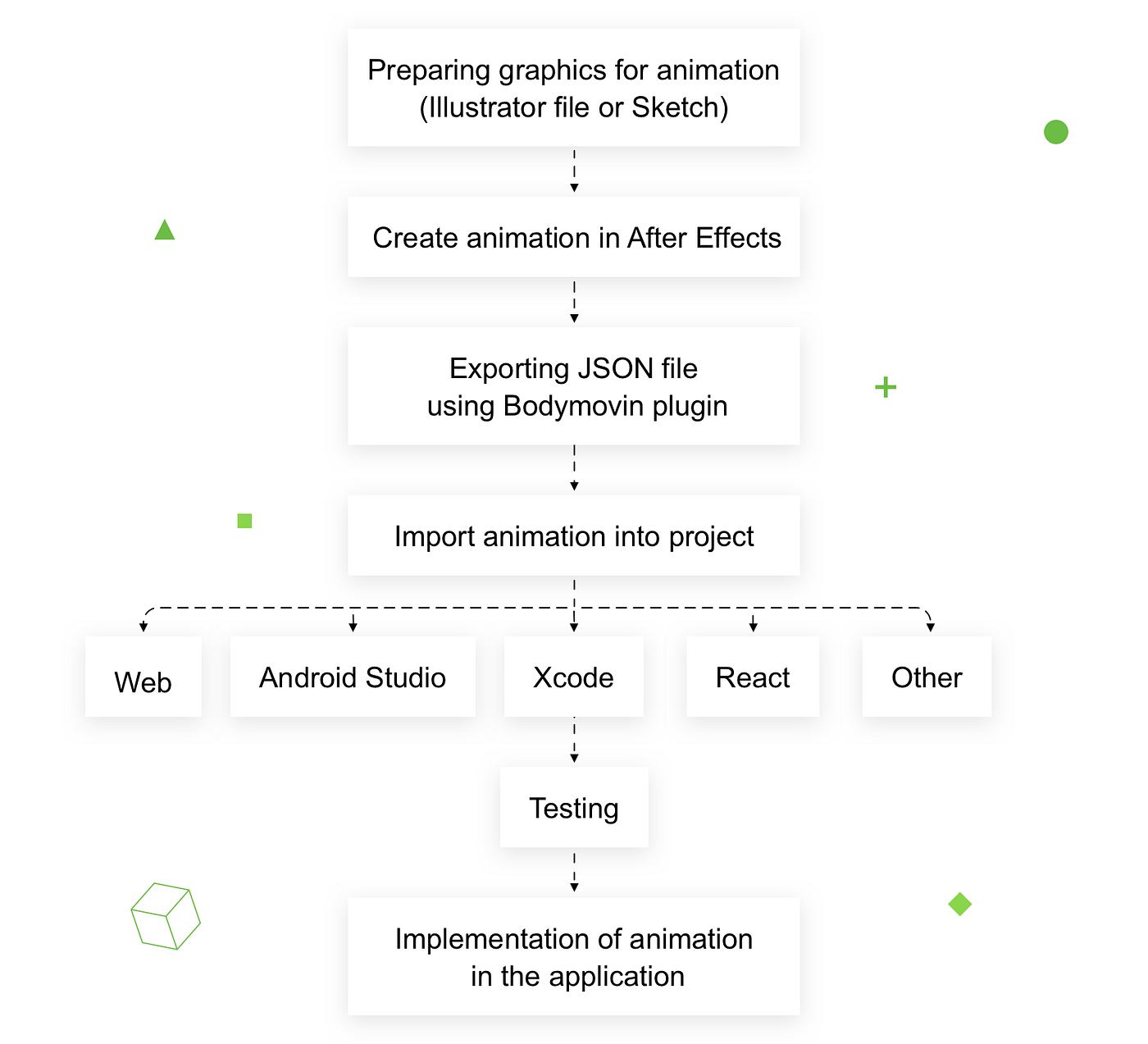This screenshot has width=1148, height=1044.
Task: Select the Import animation into project box
Action: pyautogui.click(x=574, y=536)
